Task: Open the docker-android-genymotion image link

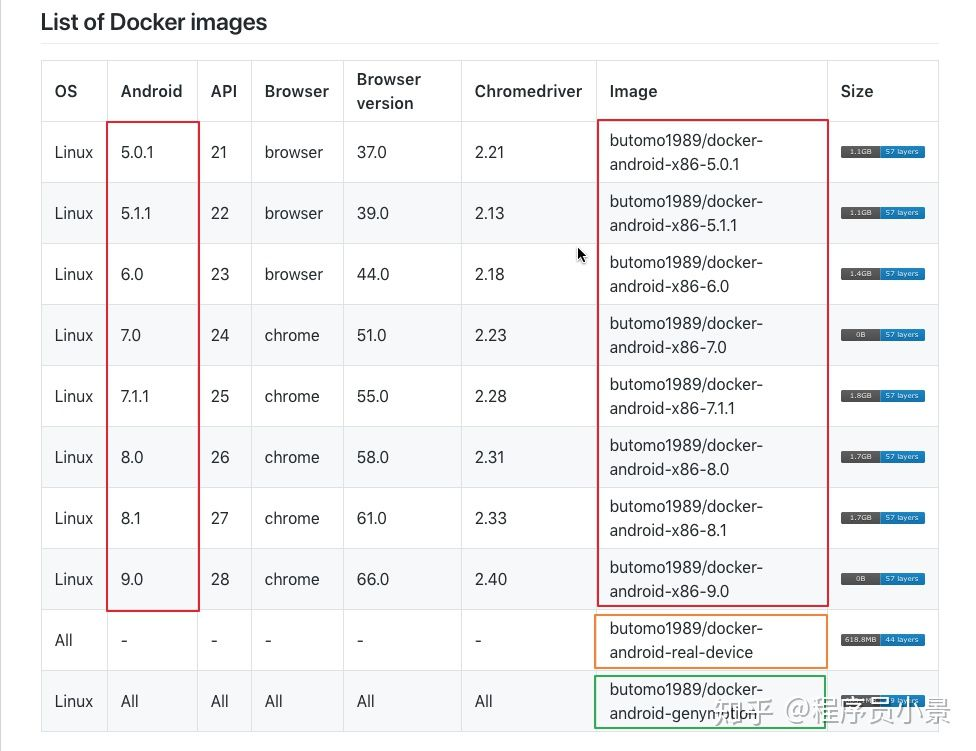Action: click(686, 701)
